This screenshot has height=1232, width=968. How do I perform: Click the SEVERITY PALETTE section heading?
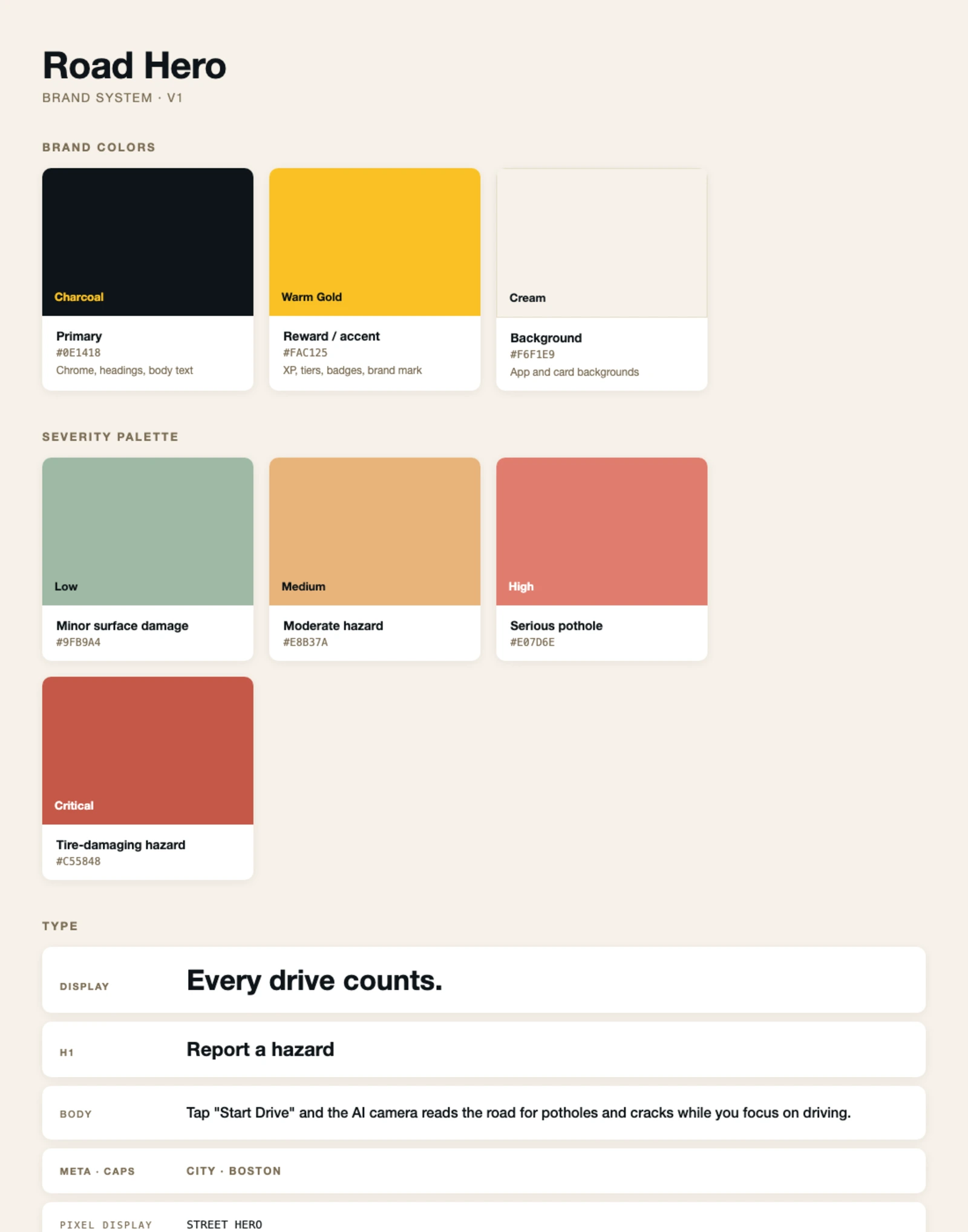coord(110,437)
